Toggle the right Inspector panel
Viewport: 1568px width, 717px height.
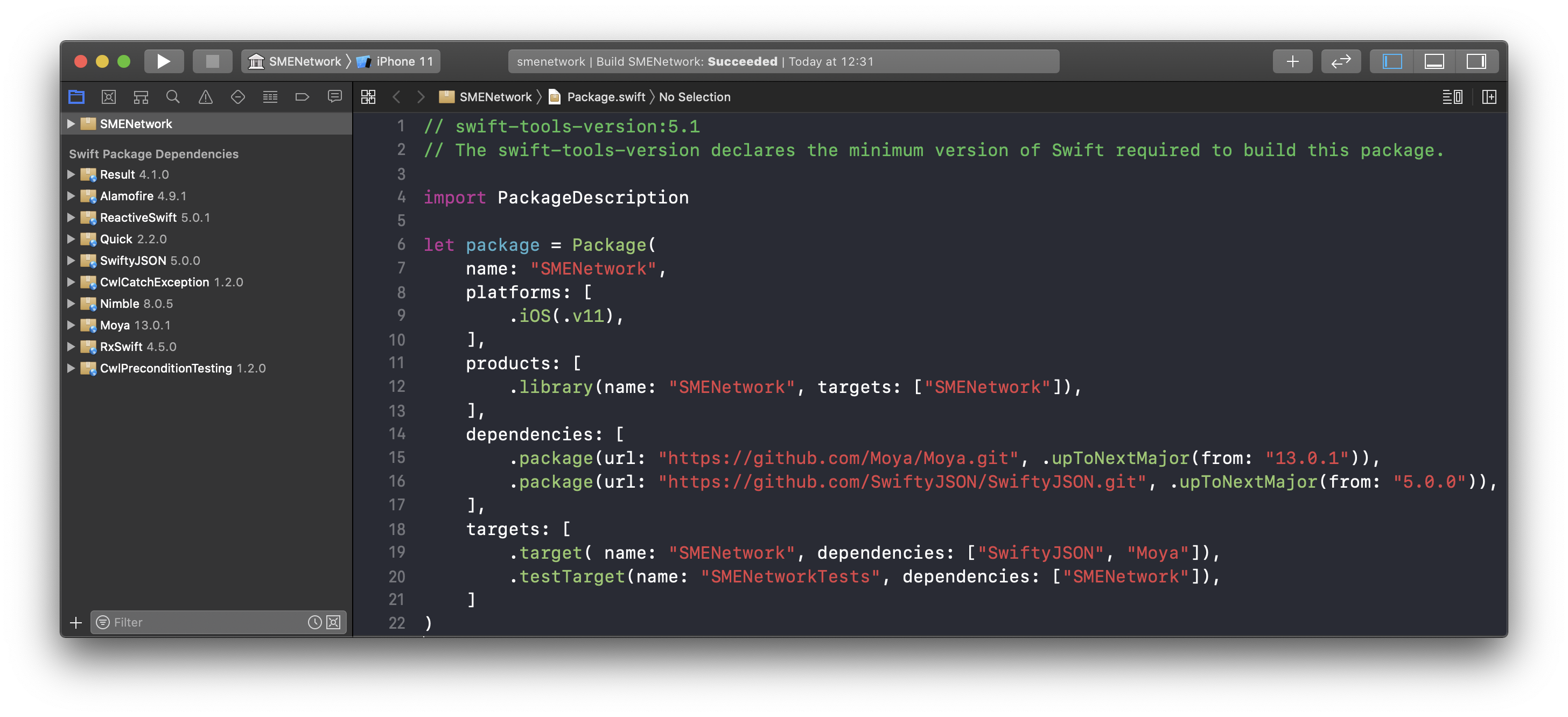click(1476, 61)
